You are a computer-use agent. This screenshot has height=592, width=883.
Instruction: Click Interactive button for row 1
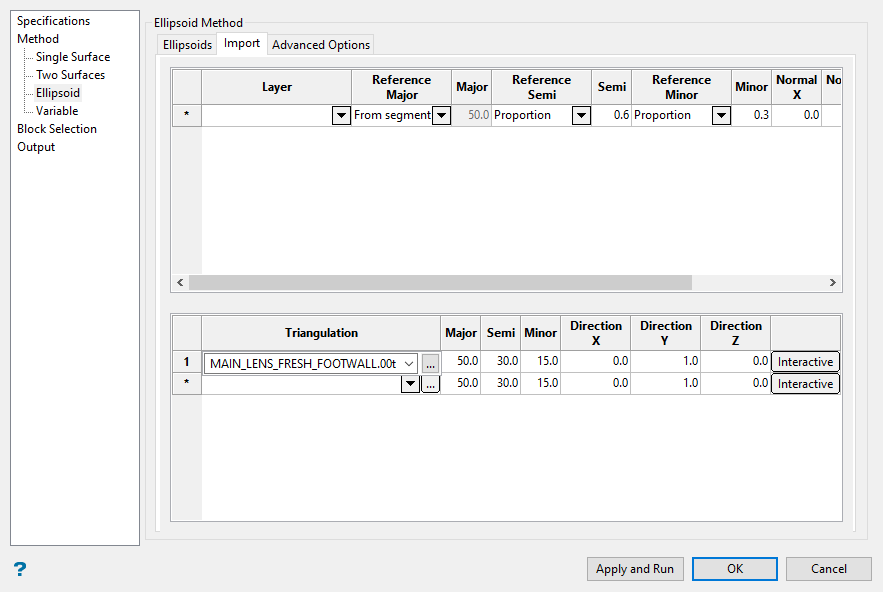[805, 362]
